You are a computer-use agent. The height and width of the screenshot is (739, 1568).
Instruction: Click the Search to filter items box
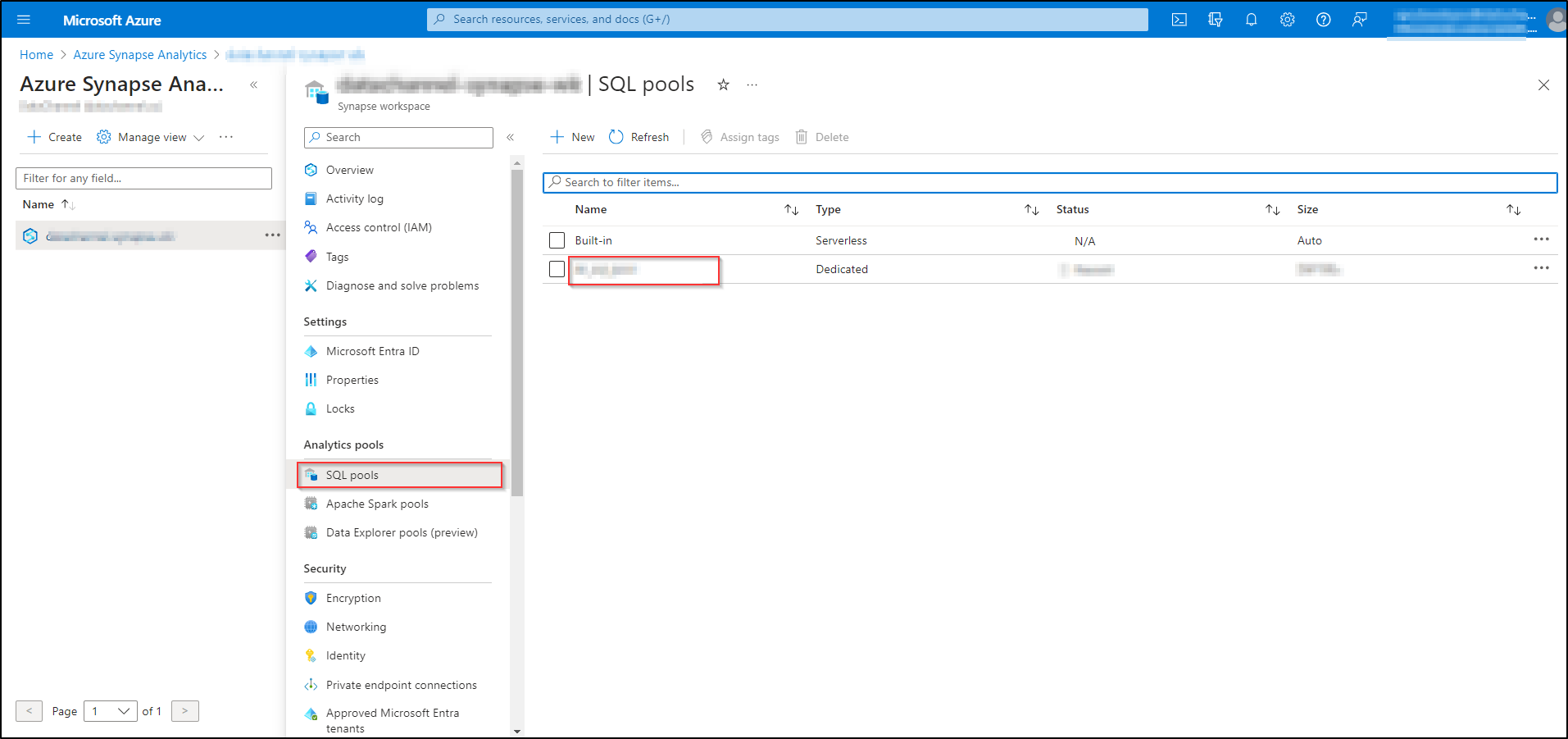[1050, 182]
